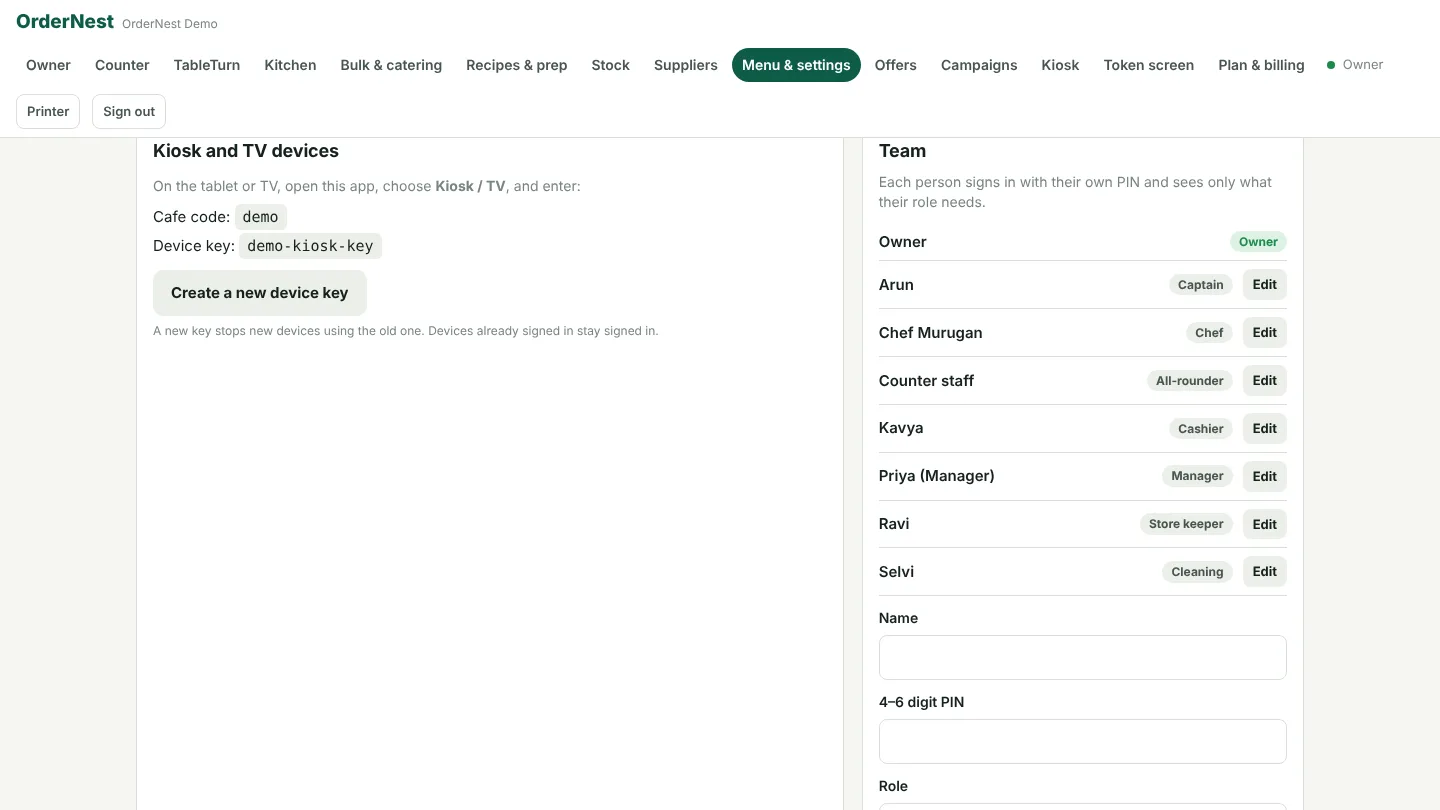
Task: Focus the Name input field
Action: pos(1083,658)
